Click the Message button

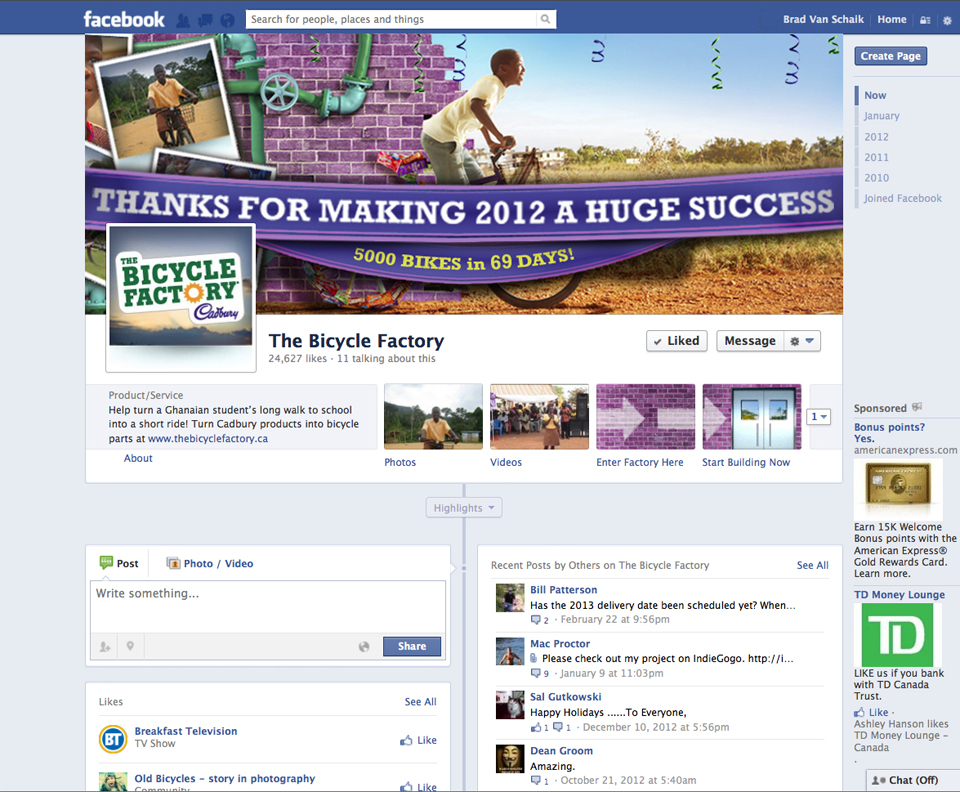[750, 341]
